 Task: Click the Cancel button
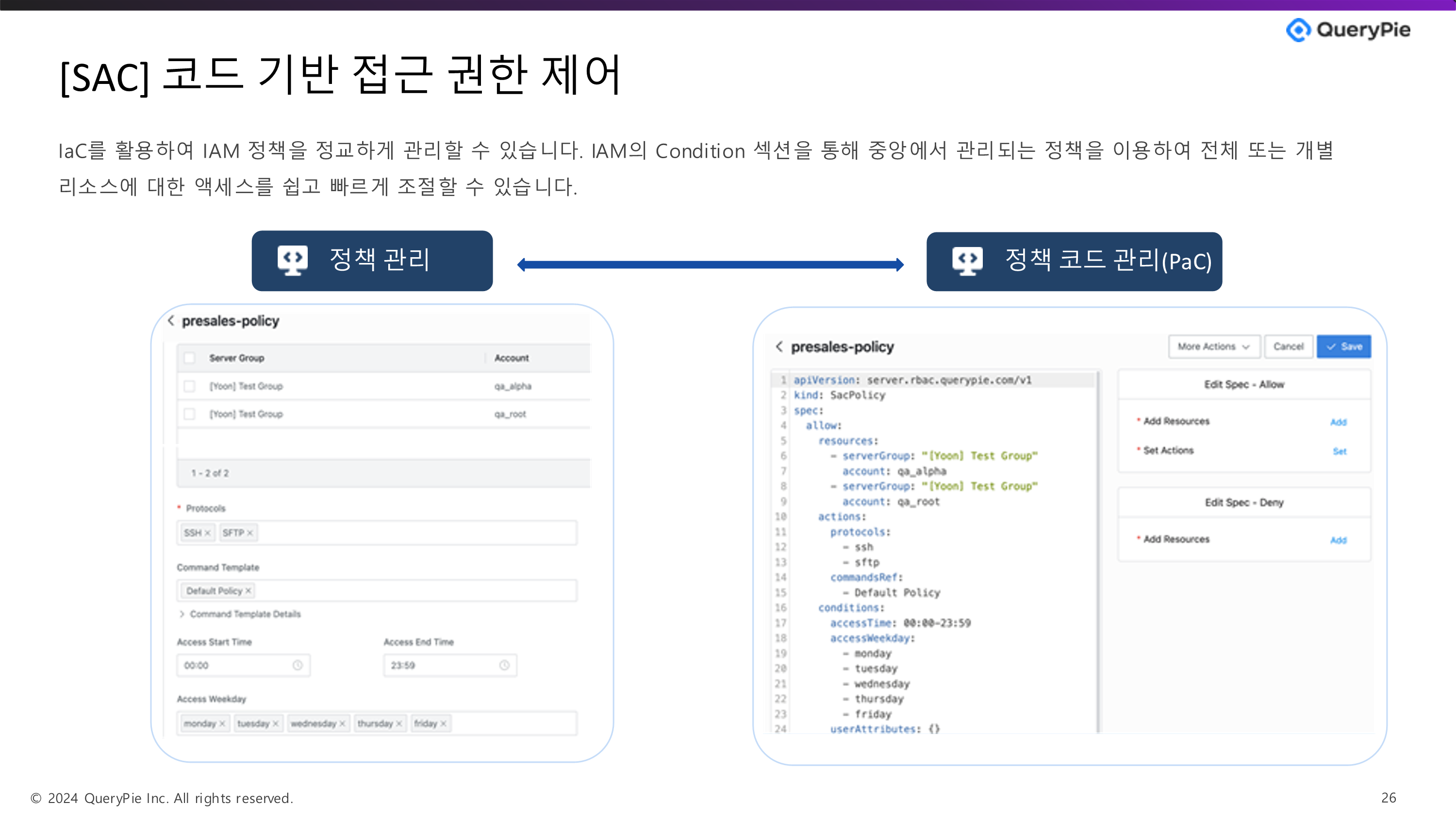[1288, 346]
